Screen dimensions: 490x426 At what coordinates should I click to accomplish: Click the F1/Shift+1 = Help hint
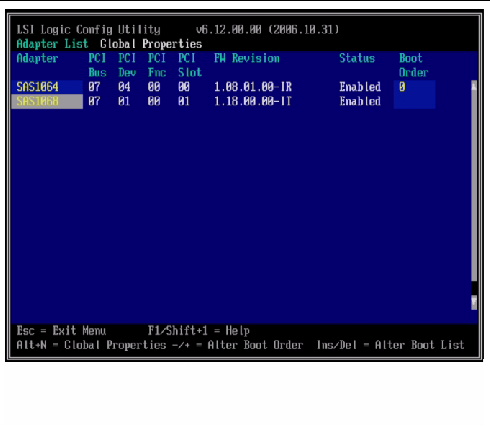[x=199, y=331]
